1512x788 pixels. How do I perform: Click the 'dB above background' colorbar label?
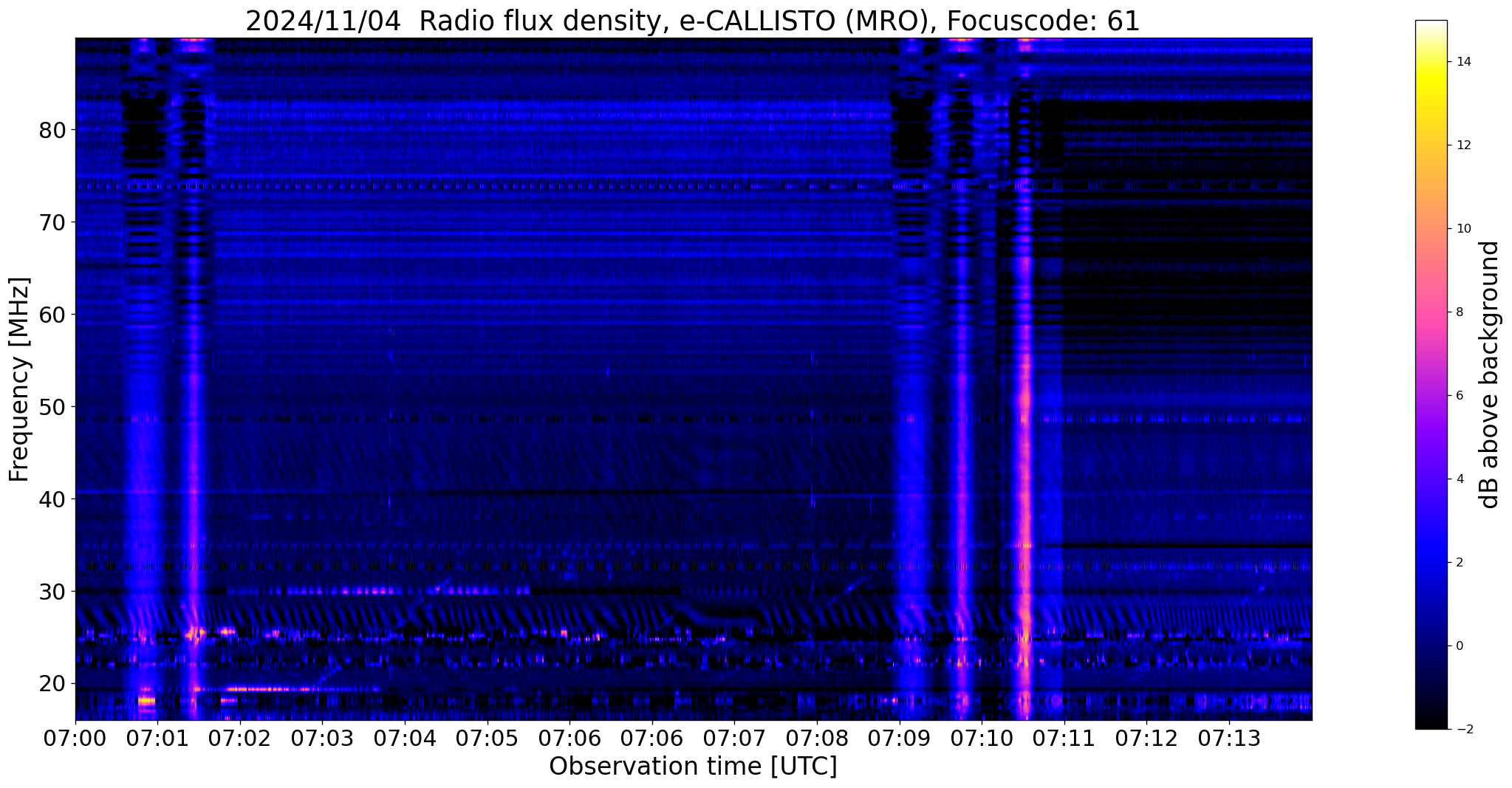click(x=1490, y=374)
